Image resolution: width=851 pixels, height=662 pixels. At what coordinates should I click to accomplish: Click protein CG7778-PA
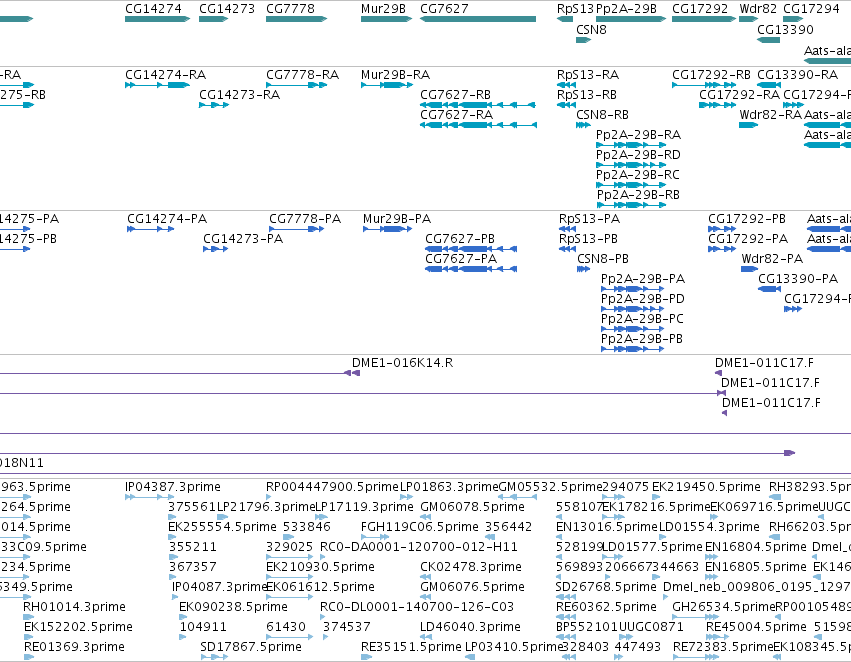[x=296, y=229]
